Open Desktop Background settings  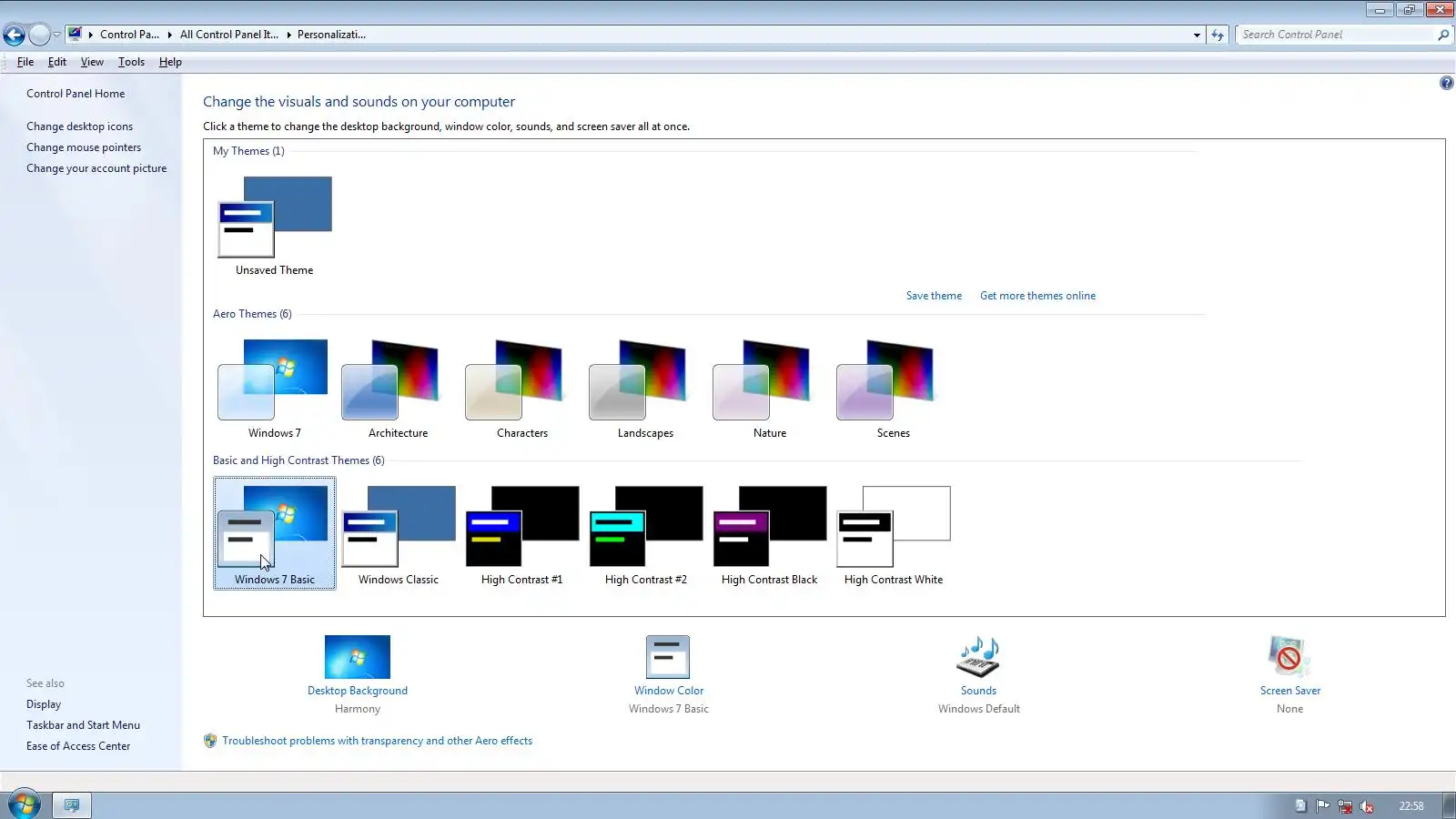(358, 674)
